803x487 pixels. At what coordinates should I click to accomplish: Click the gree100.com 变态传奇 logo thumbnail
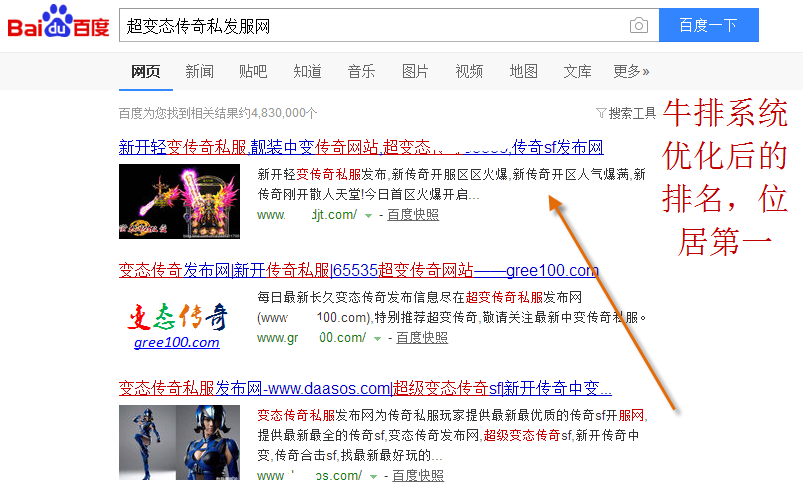[177, 325]
